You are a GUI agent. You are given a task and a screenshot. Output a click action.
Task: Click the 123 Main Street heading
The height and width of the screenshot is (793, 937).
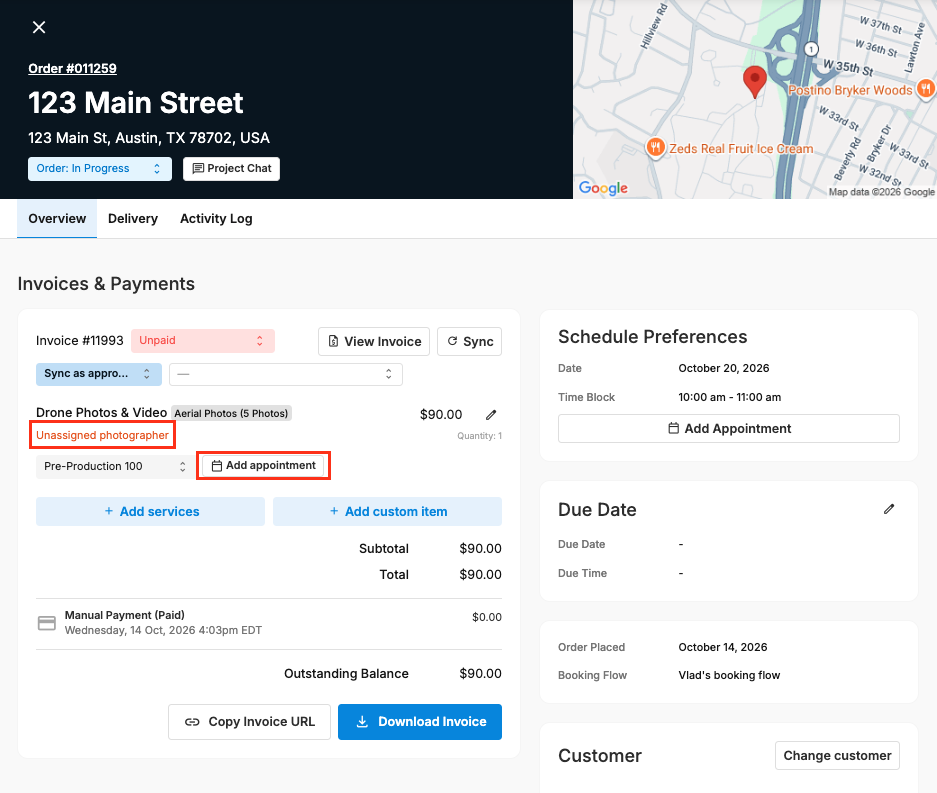point(136,102)
